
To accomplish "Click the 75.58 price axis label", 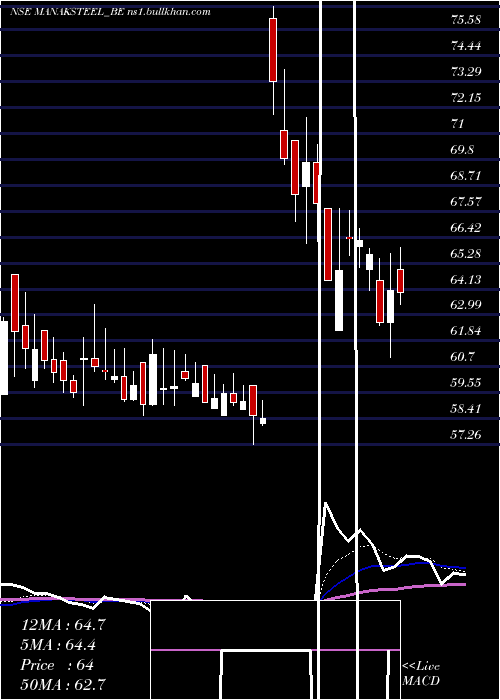I will click(x=466, y=20).
